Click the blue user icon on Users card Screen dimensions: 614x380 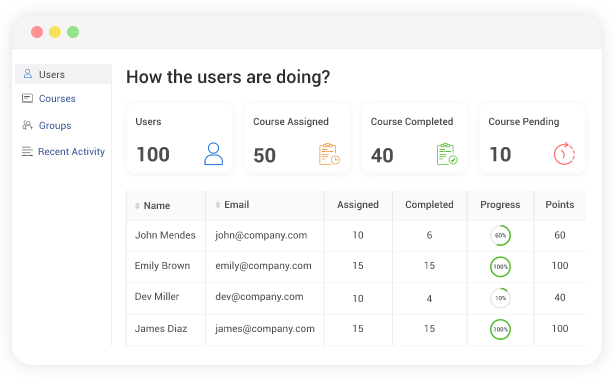coord(213,154)
